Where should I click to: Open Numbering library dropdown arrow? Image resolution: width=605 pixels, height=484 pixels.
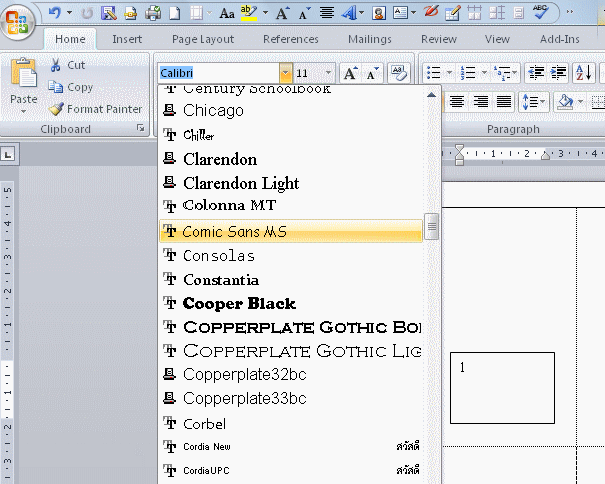click(484, 73)
